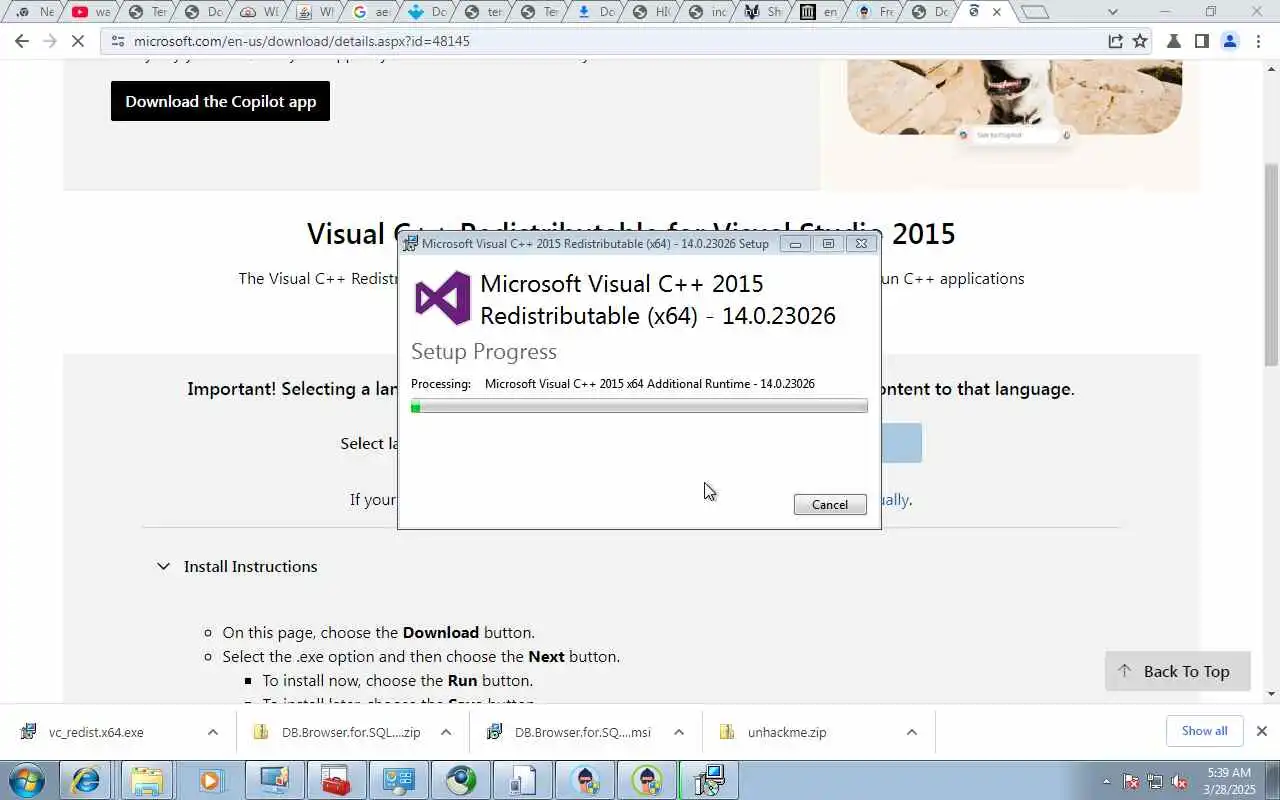Open vc_redist.x64.exe download options arrow
Screen dimensions: 1280x800
point(212,732)
